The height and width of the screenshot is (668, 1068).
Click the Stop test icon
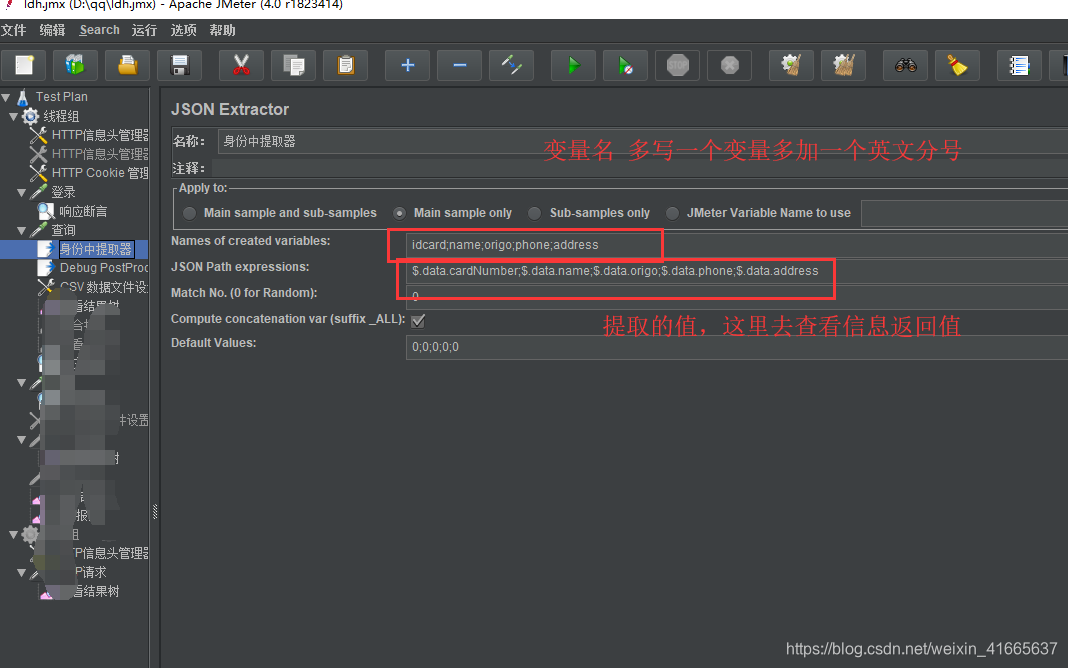(678, 65)
